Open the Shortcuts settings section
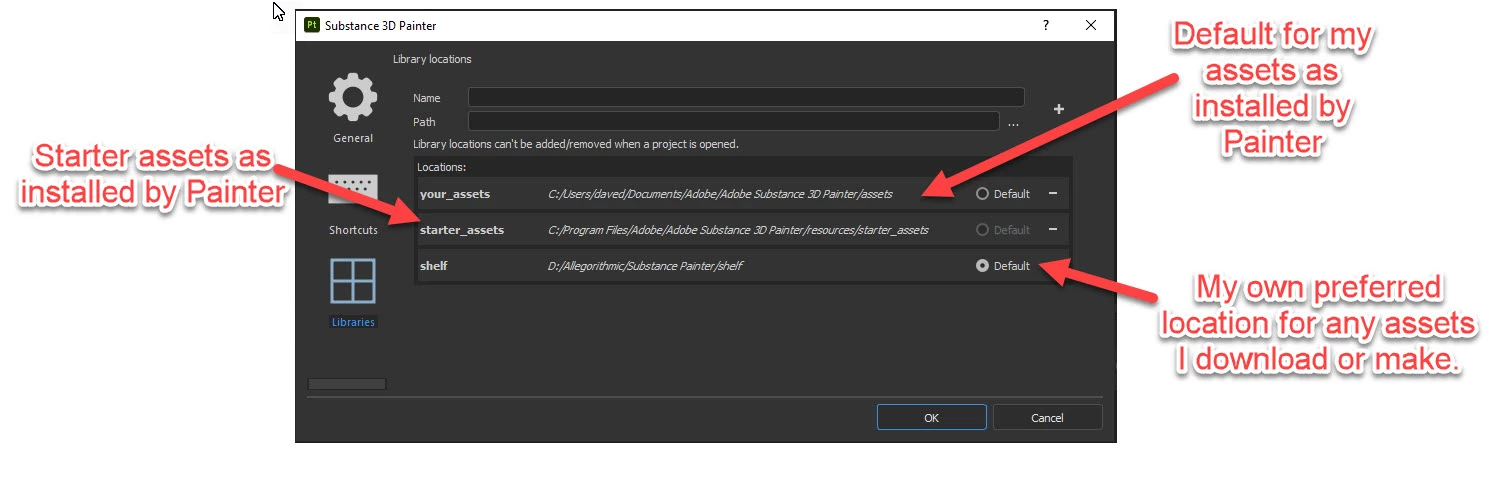Screen dimensions: 1504x485 (x=353, y=206)
